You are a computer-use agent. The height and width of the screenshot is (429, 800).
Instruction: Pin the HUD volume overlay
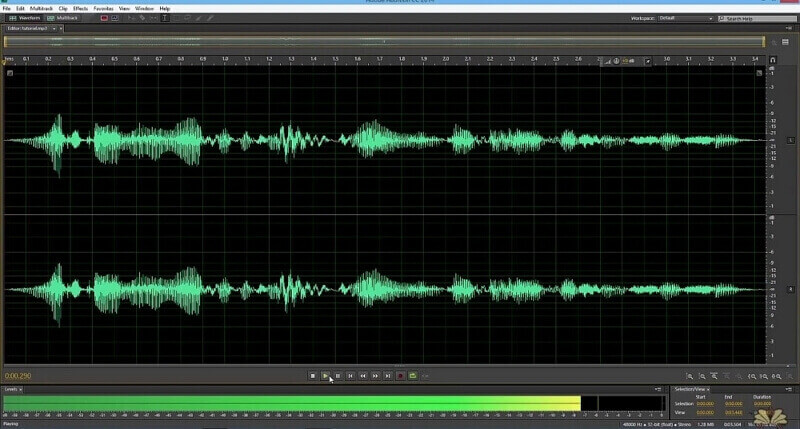point(647,61)
